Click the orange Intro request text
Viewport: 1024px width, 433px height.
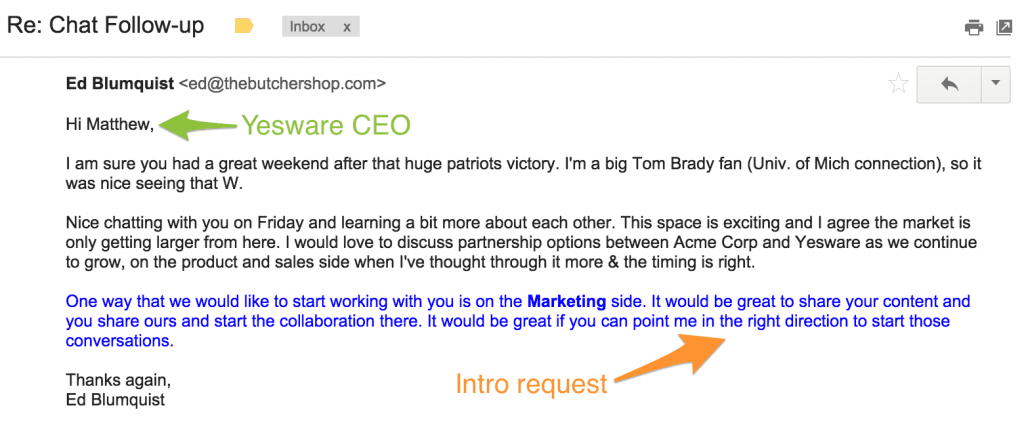[531, 384]
